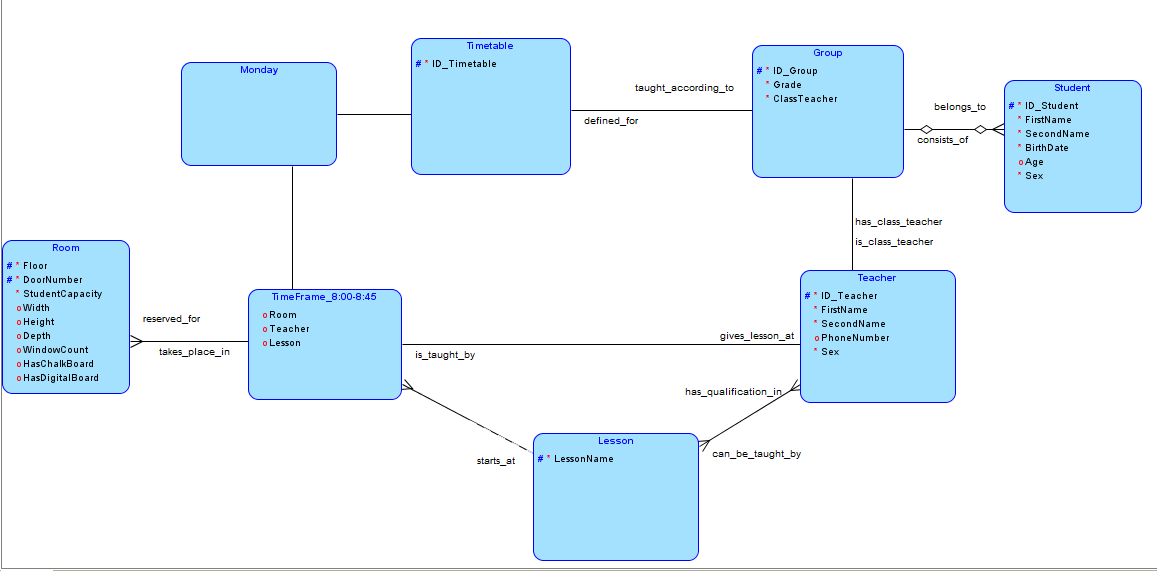Screen dimensions: 1157x571
Task: Click the Room entity title
Action: click(x=66, y=248)
